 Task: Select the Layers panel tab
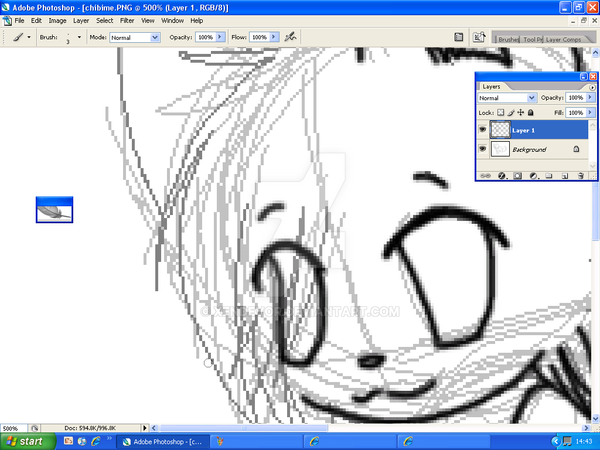491,86
